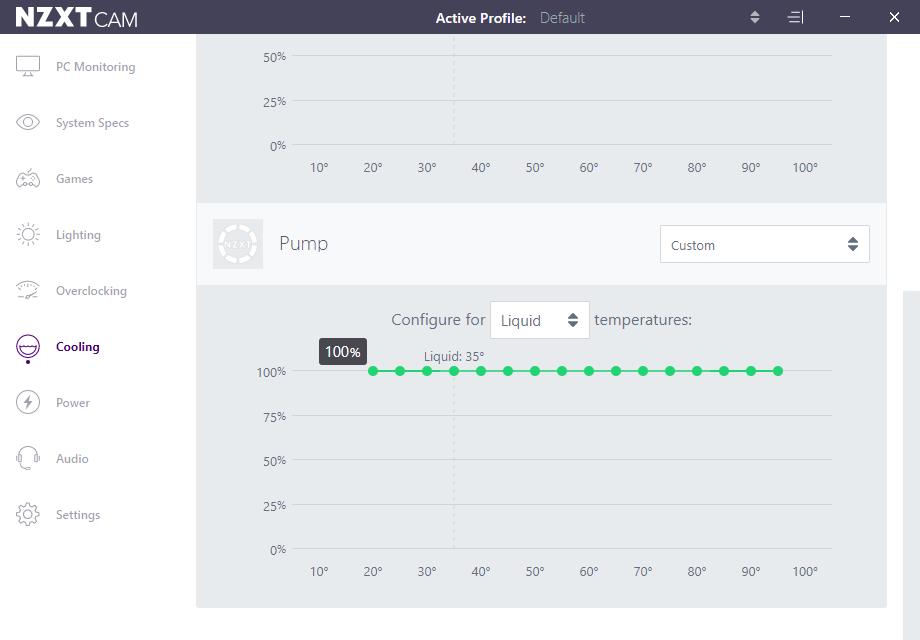Open the title bar menu list icon
Viewport: 920px width, 640px height.
click(795, 18)
